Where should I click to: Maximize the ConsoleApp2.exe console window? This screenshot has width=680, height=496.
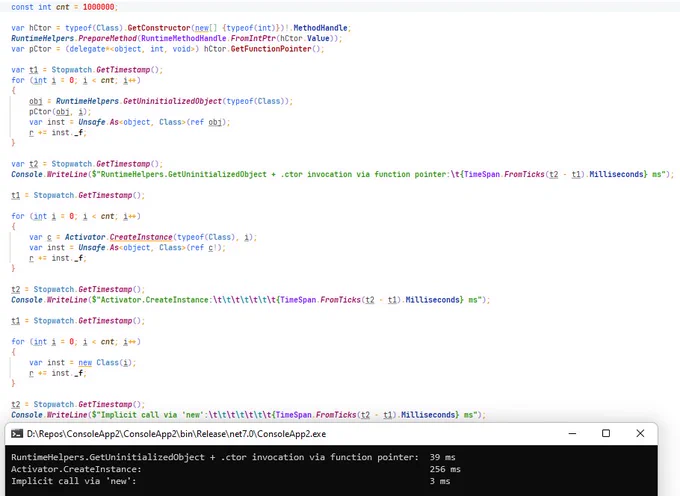[606, 433]
